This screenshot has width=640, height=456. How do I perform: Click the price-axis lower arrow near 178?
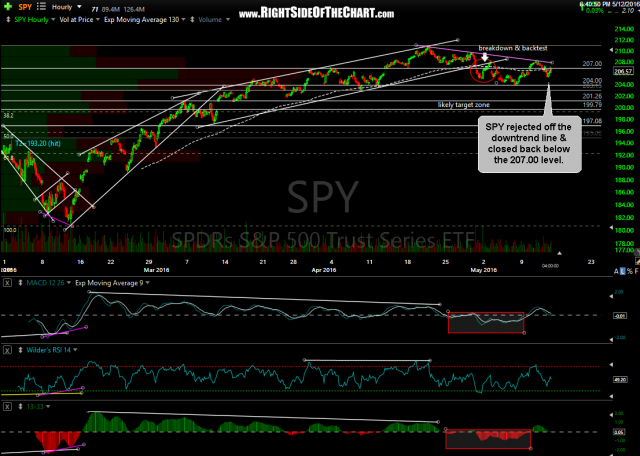pos(611,229)
